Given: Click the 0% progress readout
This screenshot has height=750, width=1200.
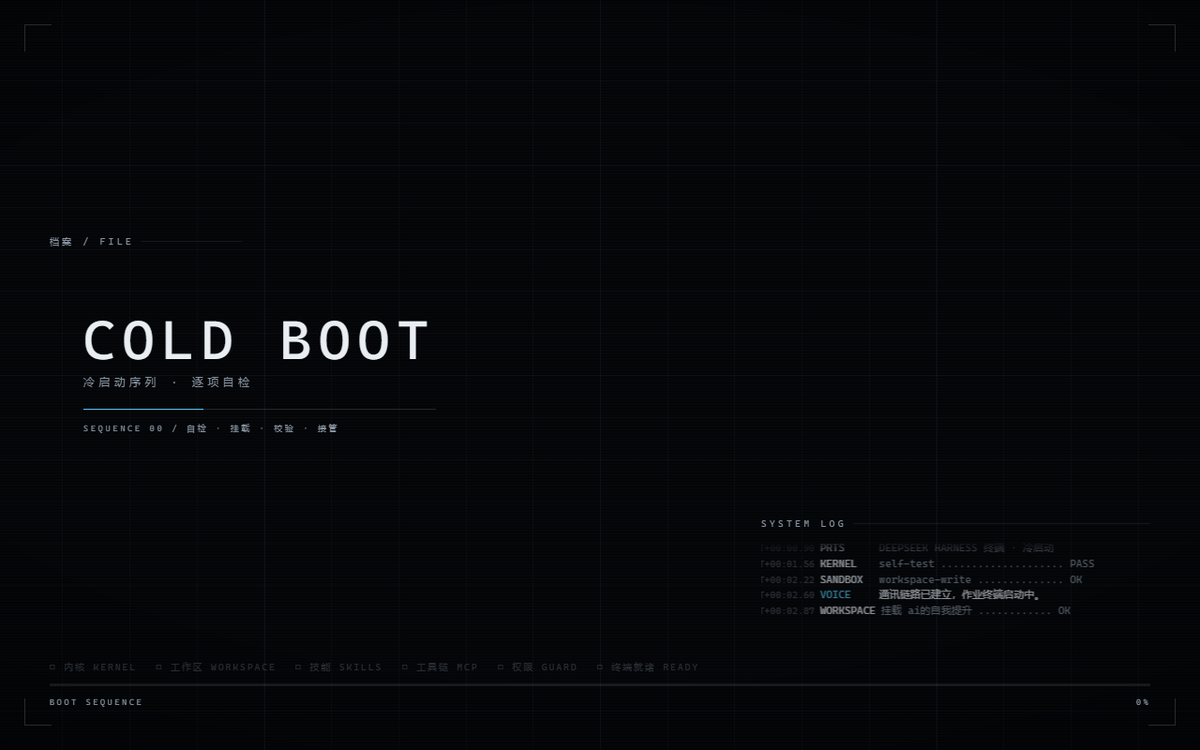Looking at the screenshot, I should 1142,702.
